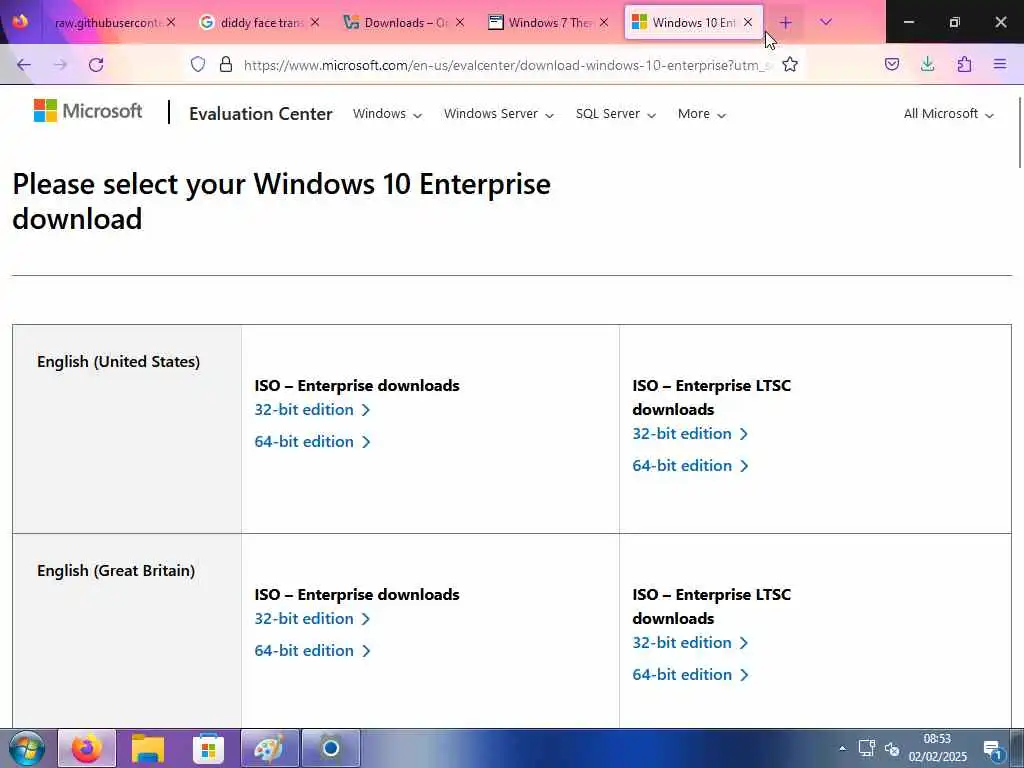Click the page vertical scrollbar
The width and height of the screenshot is (1024, 768).
tap(1019, 132)
